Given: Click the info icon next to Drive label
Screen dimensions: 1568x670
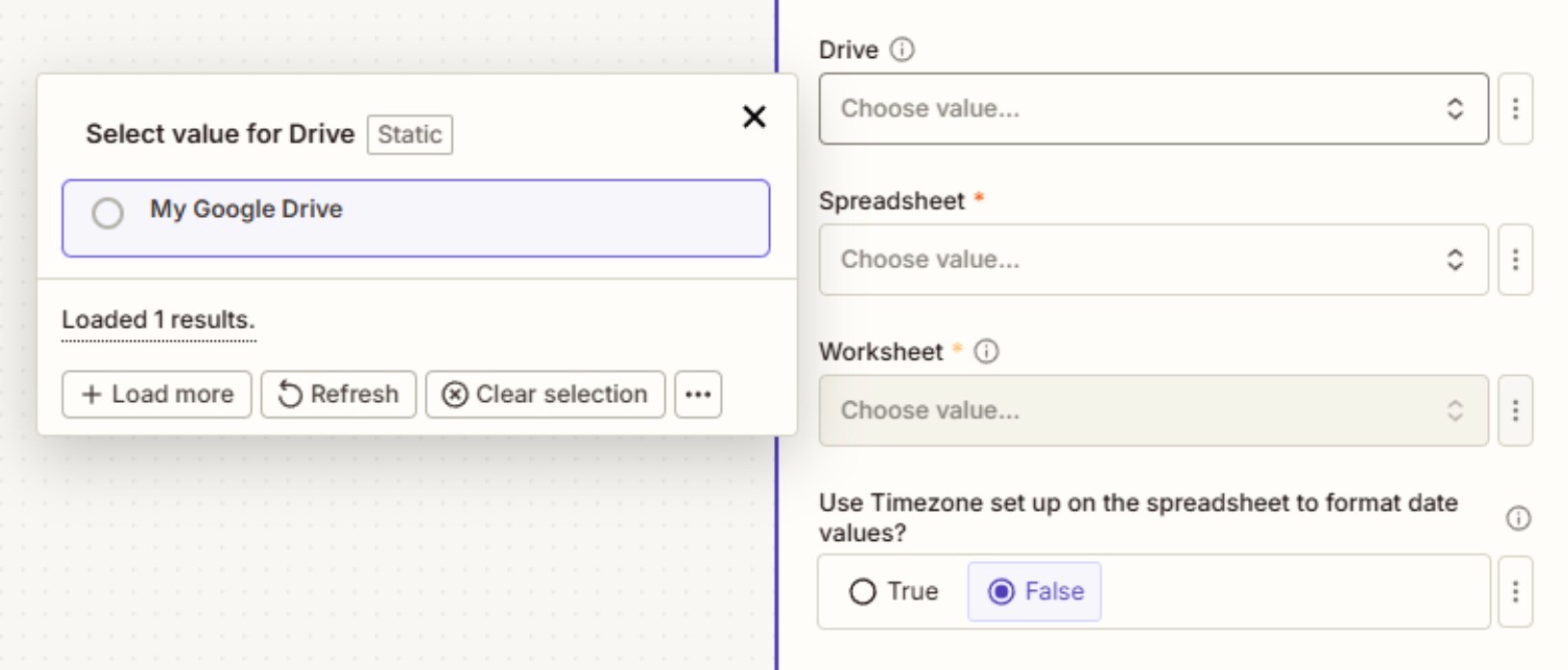Looking at the screenshot, I should (x=901, y=49).
